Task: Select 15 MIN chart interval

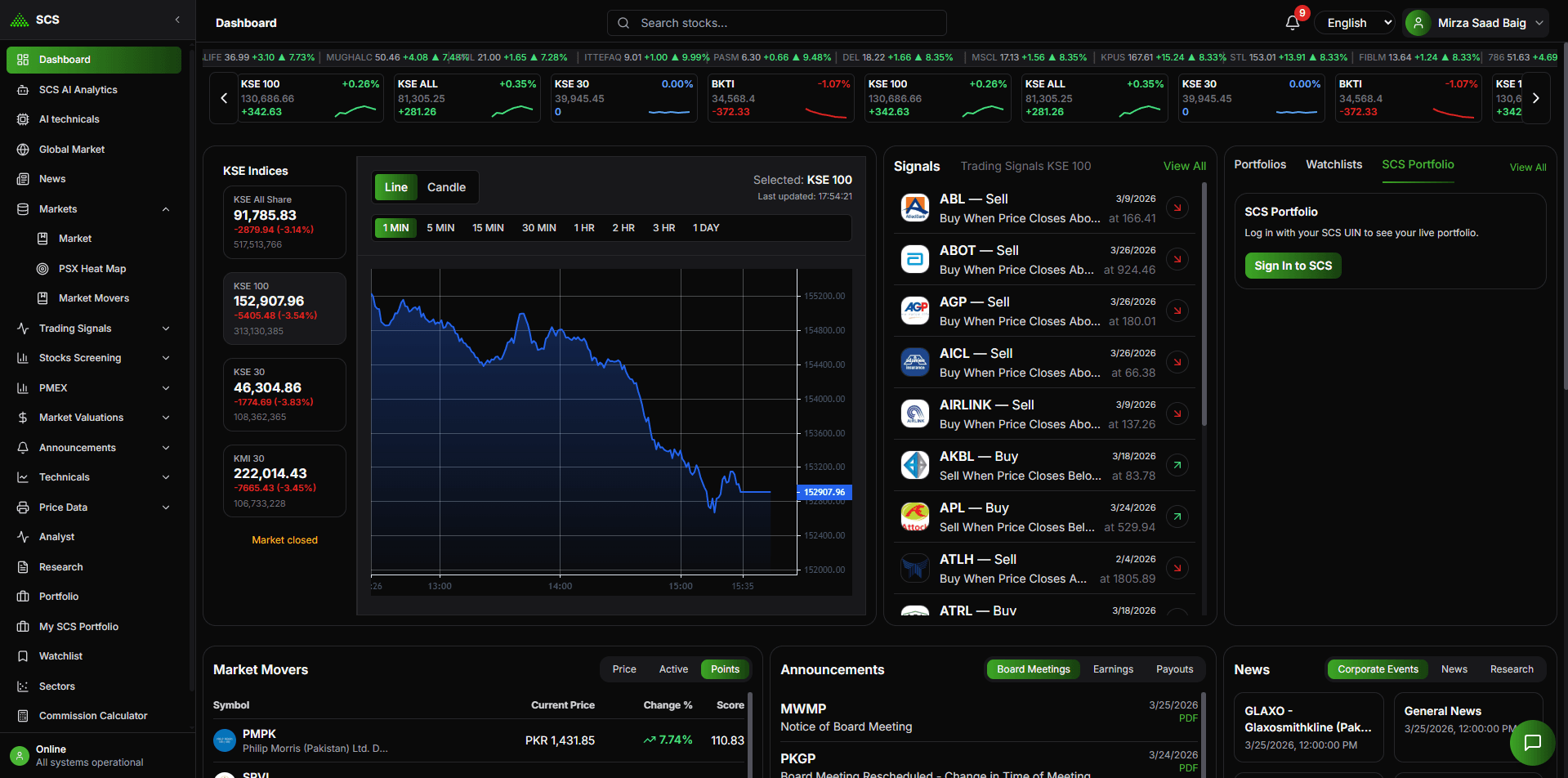Action: point(488,228)
